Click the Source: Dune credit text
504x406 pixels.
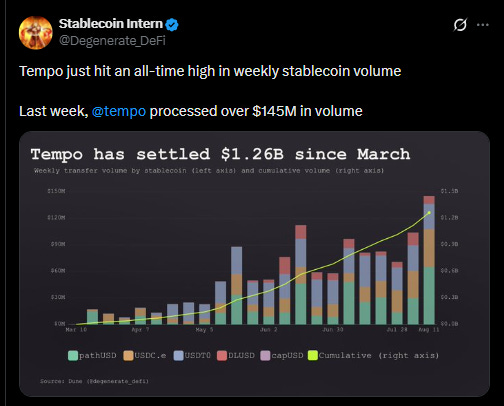pos(94,381)
